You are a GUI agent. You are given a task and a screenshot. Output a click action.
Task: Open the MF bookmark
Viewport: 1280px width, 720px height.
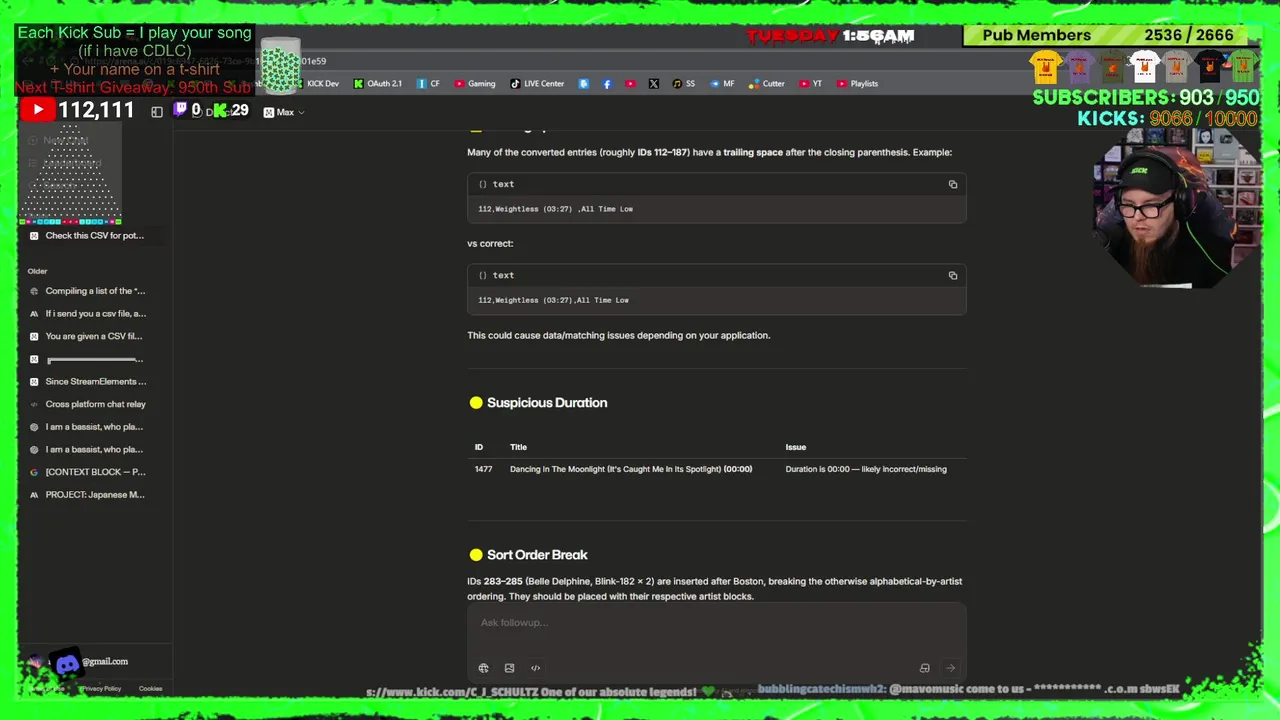pos(722,84)
